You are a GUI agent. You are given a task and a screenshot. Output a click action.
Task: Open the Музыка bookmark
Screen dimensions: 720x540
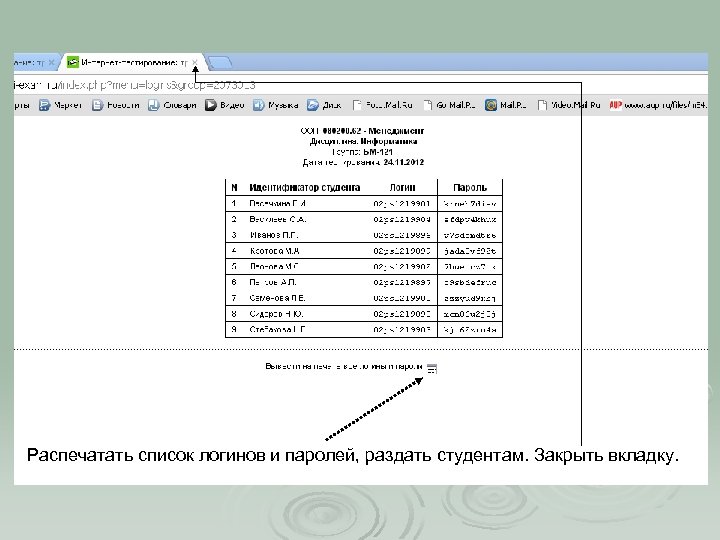(276, 105)
